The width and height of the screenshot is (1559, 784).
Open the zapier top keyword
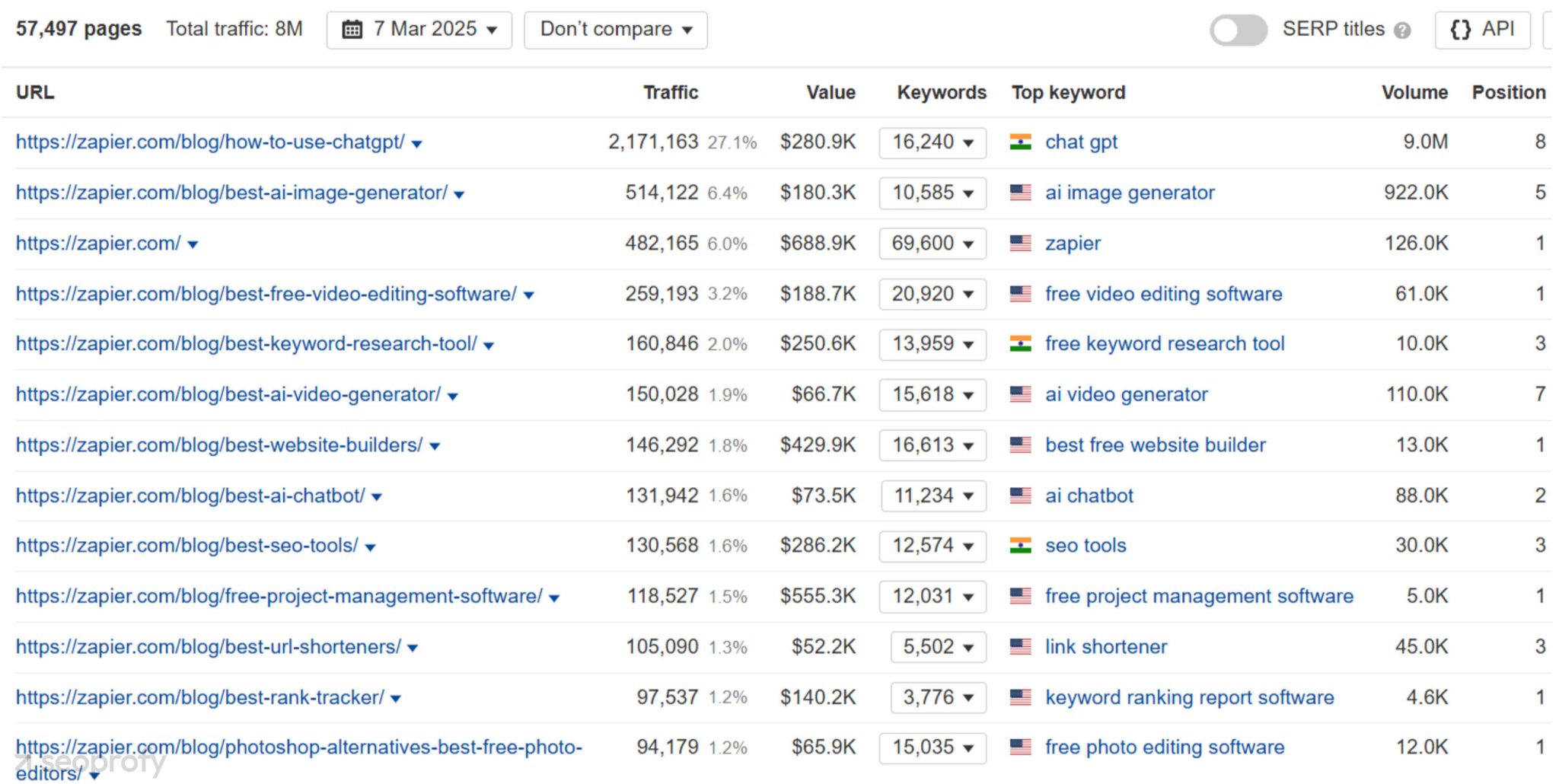coord(1073,244)
